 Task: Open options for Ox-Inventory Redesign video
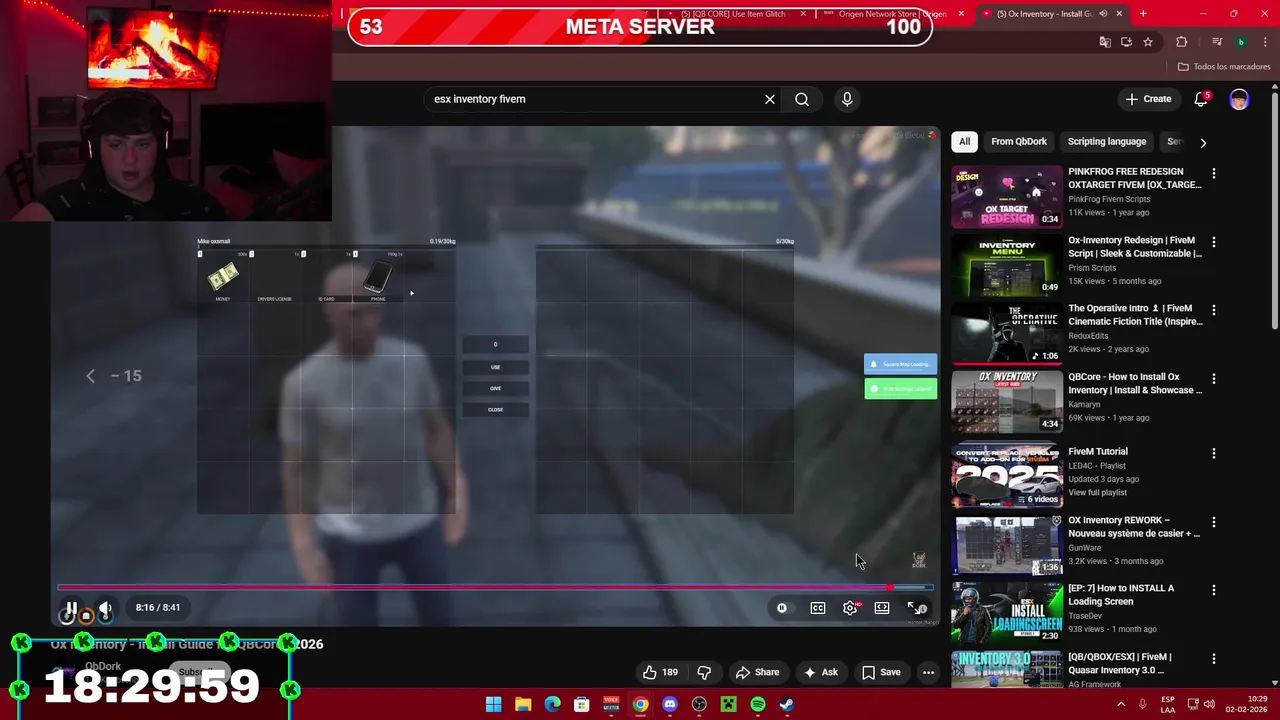click(x=1214, y=242)
